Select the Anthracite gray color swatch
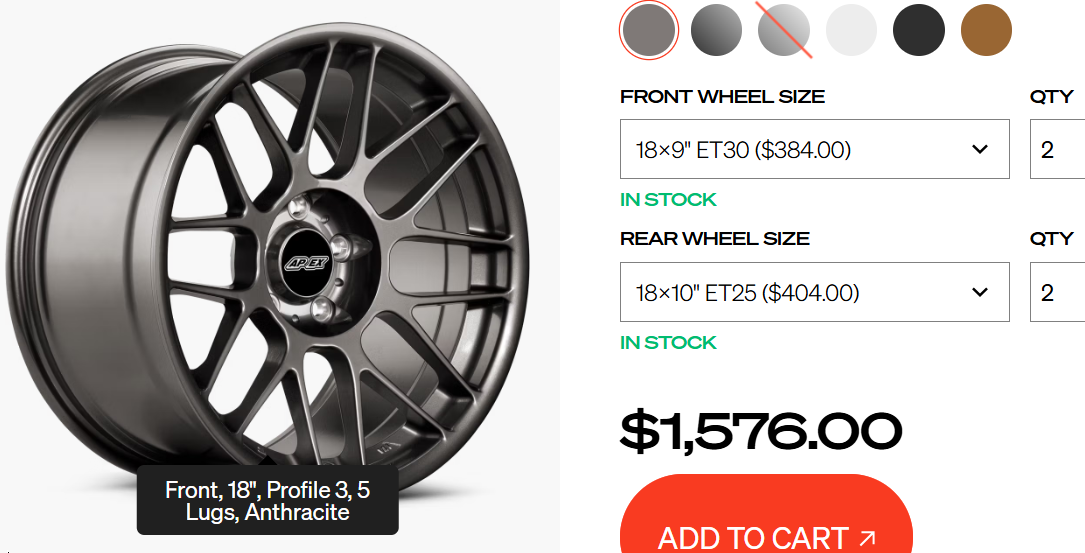This screenshot has width=1085, height=553. [650, 30]
